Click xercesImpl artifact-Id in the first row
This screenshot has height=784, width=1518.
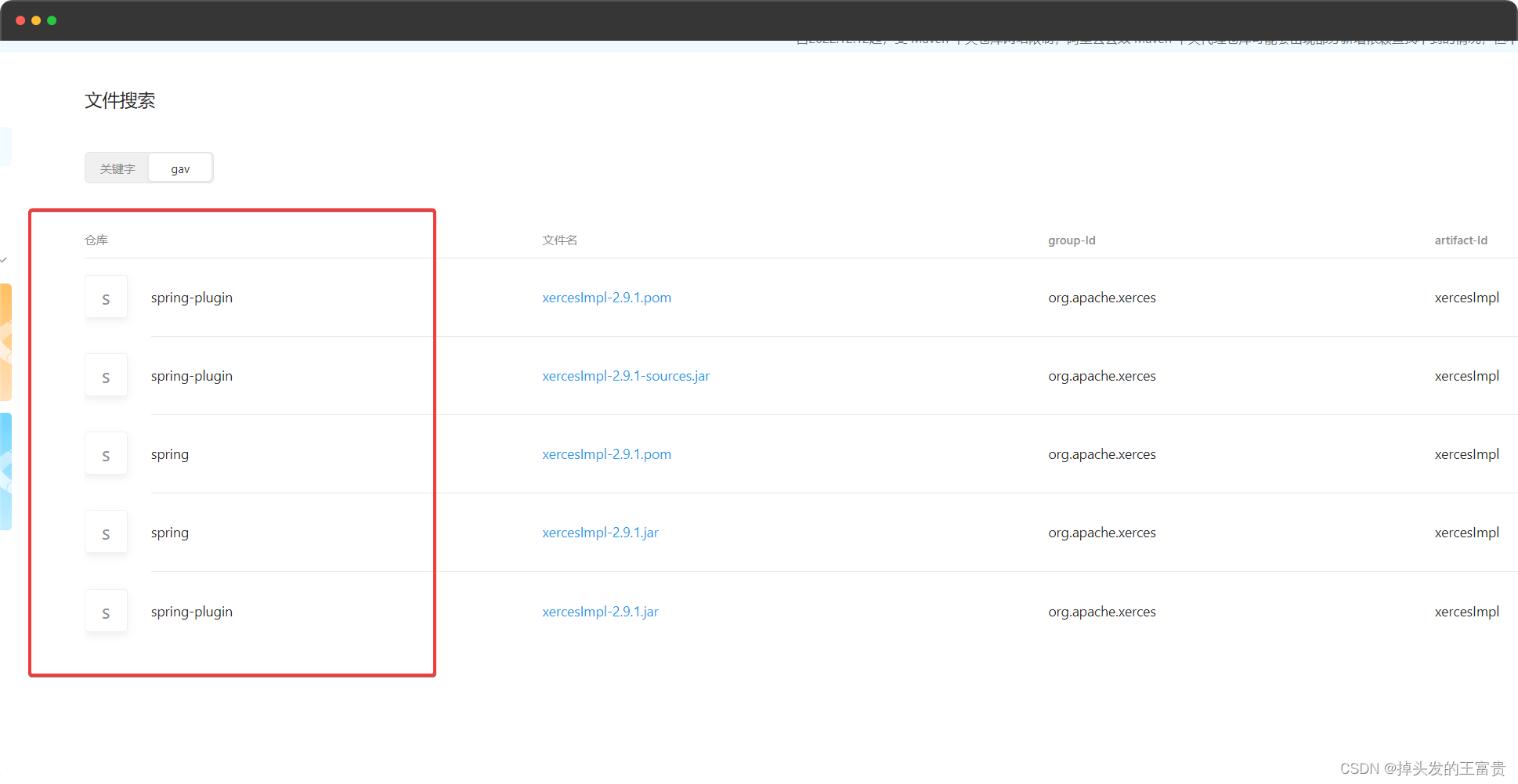click(1467, 298)
